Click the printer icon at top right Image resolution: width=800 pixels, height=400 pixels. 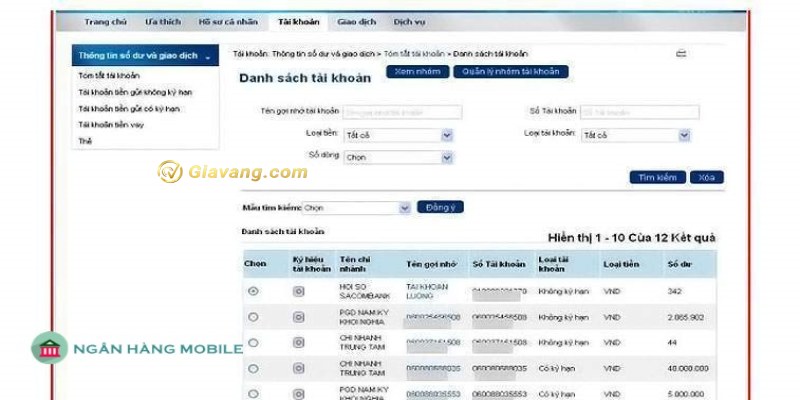point(681,53)
